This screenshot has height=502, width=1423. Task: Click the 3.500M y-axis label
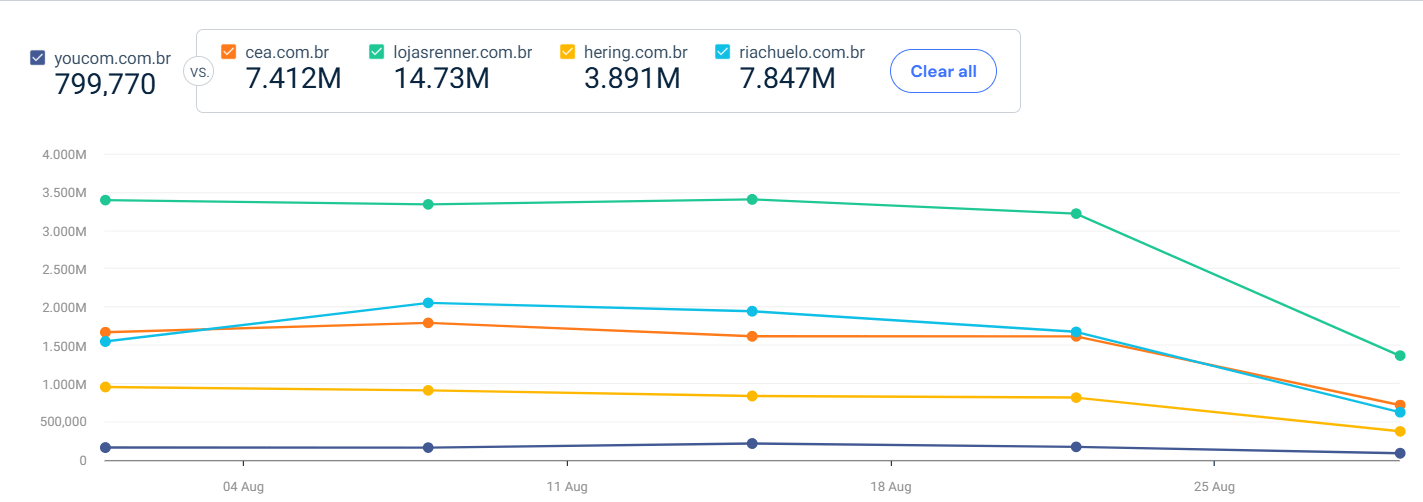pos(64,193)
